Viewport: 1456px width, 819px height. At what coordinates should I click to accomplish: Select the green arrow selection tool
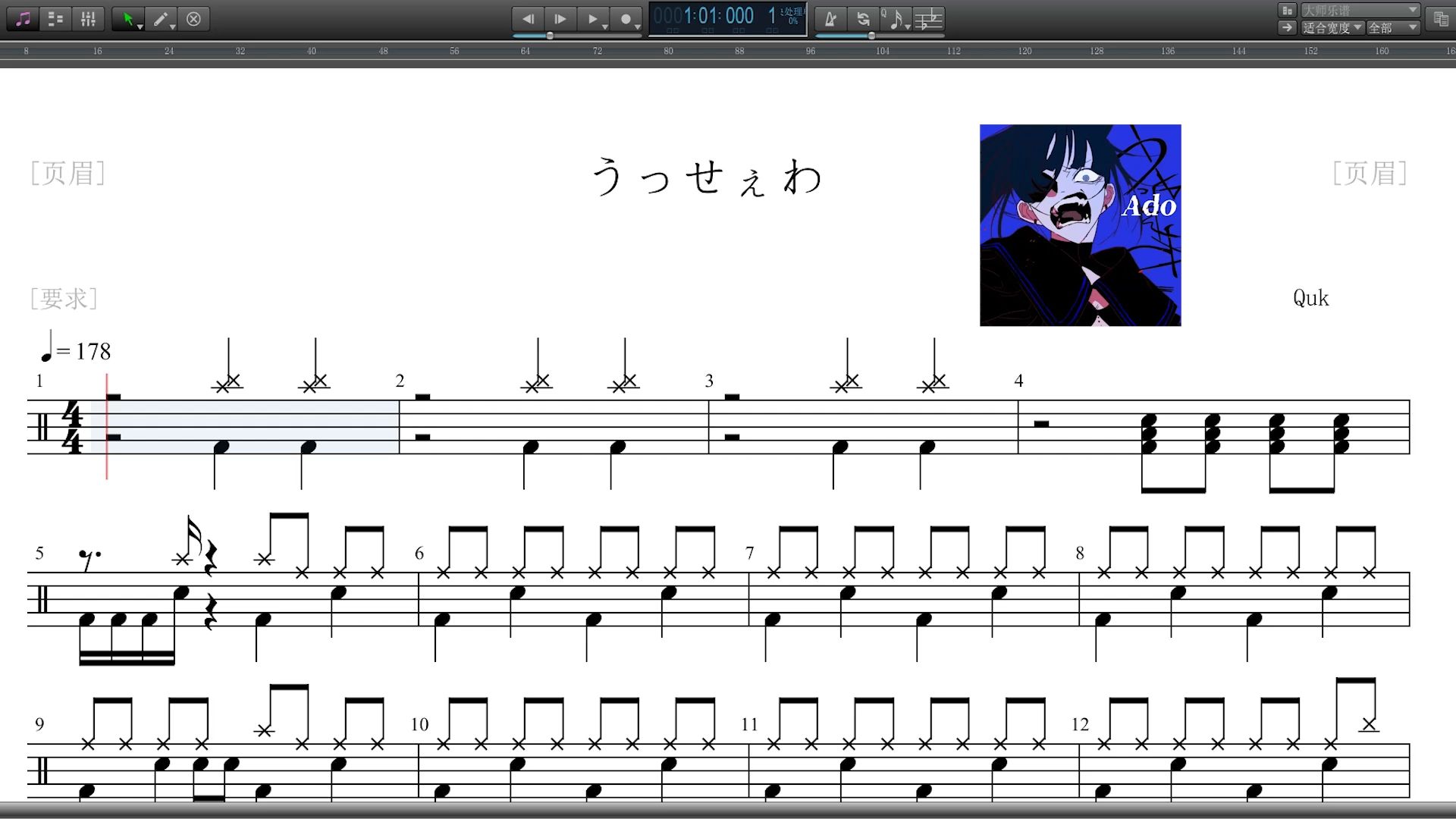tap(127, 19)
